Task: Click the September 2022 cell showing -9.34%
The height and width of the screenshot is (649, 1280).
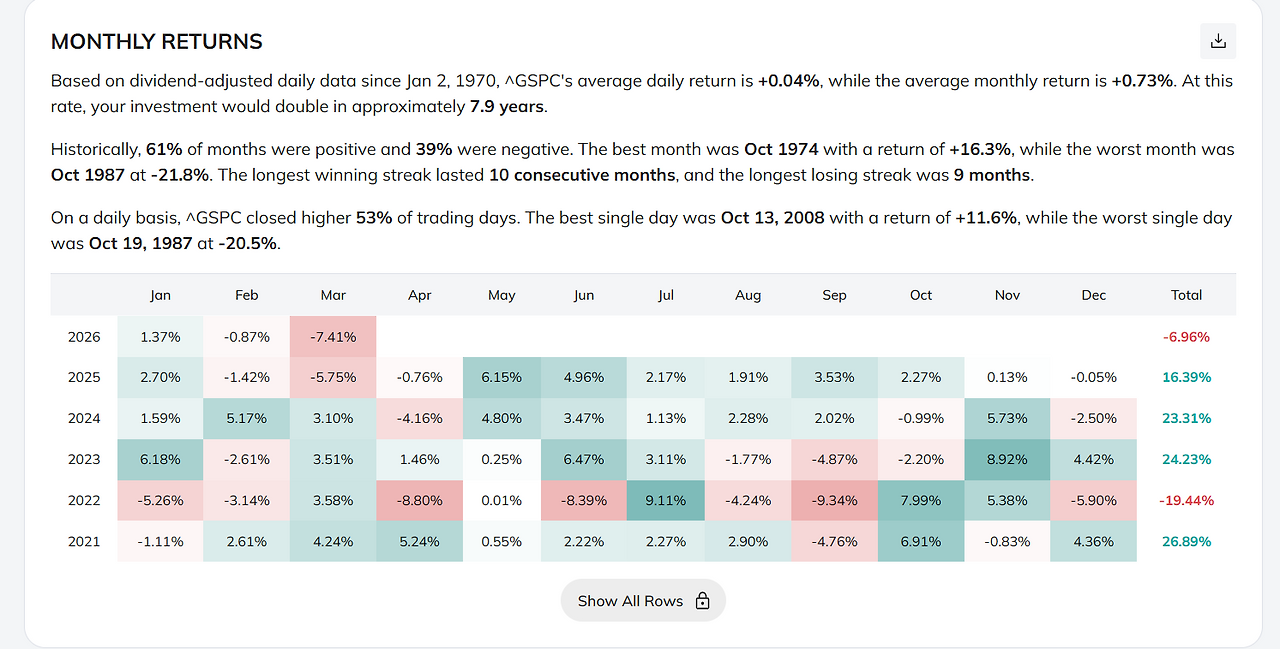Action: click(x=834, y=500)
